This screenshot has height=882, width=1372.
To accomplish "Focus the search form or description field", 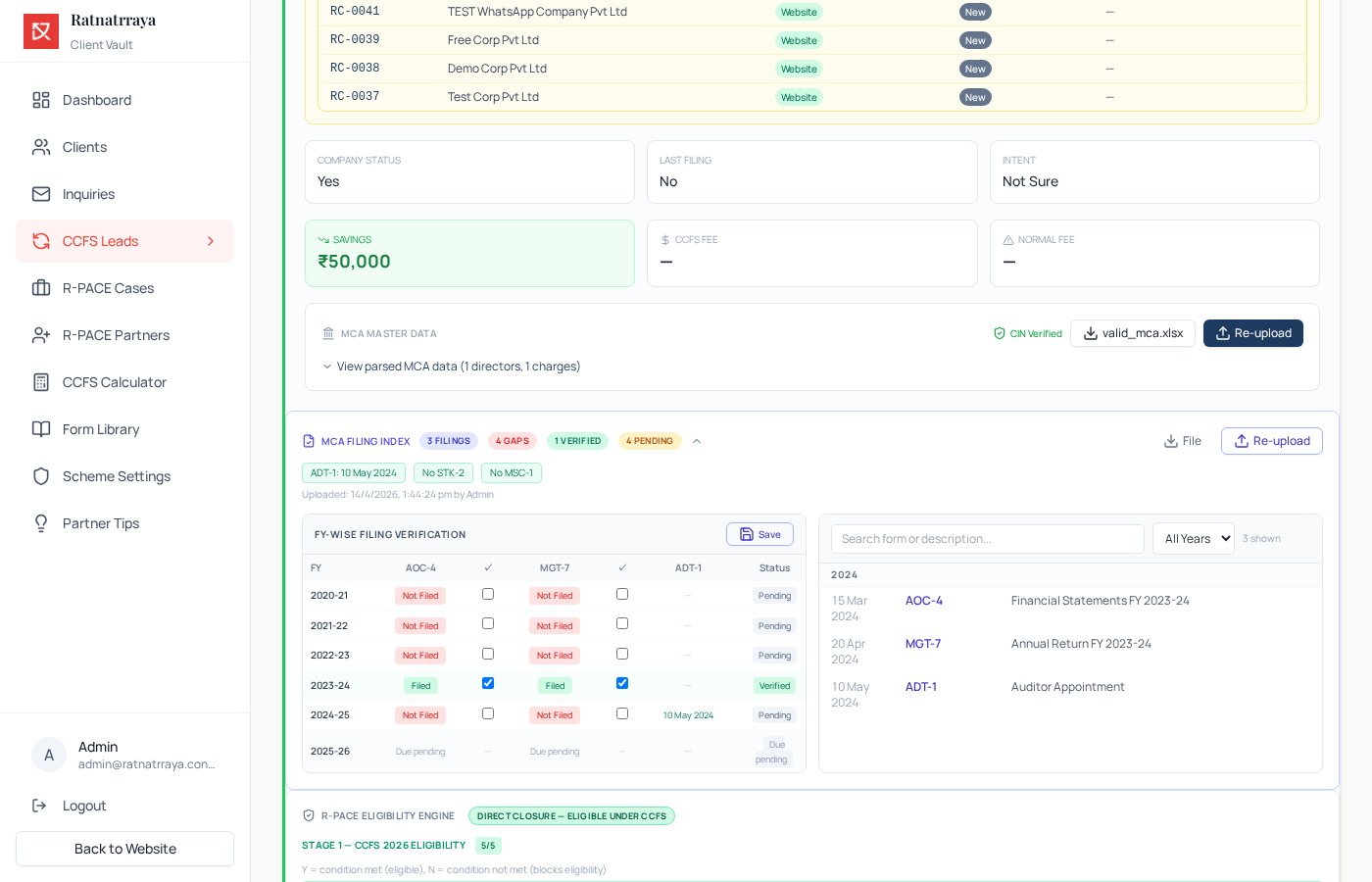I will (x=988, y=539).
